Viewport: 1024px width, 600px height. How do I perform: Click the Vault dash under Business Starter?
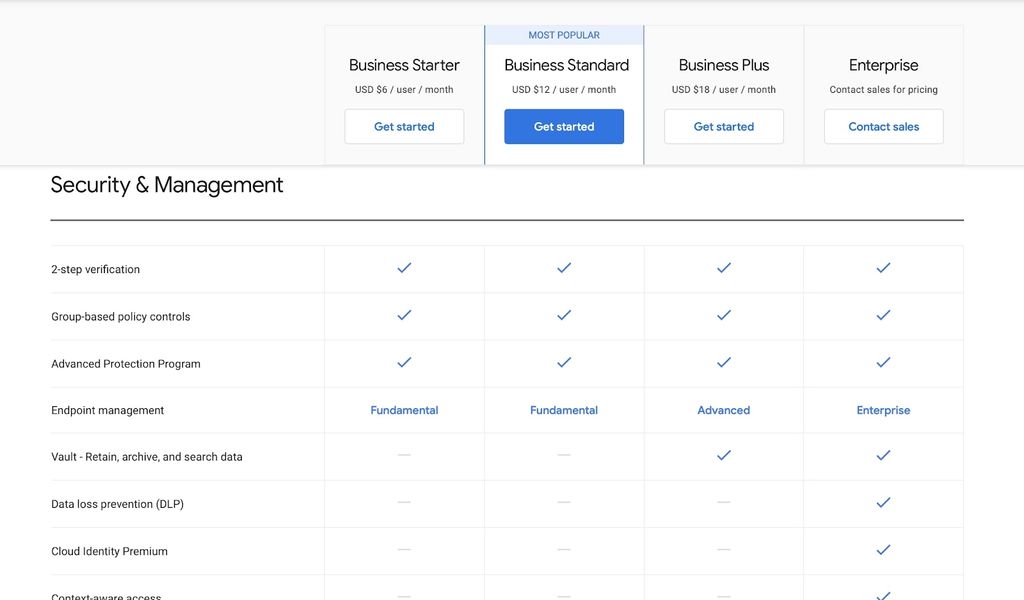click(x=404, y=455)
